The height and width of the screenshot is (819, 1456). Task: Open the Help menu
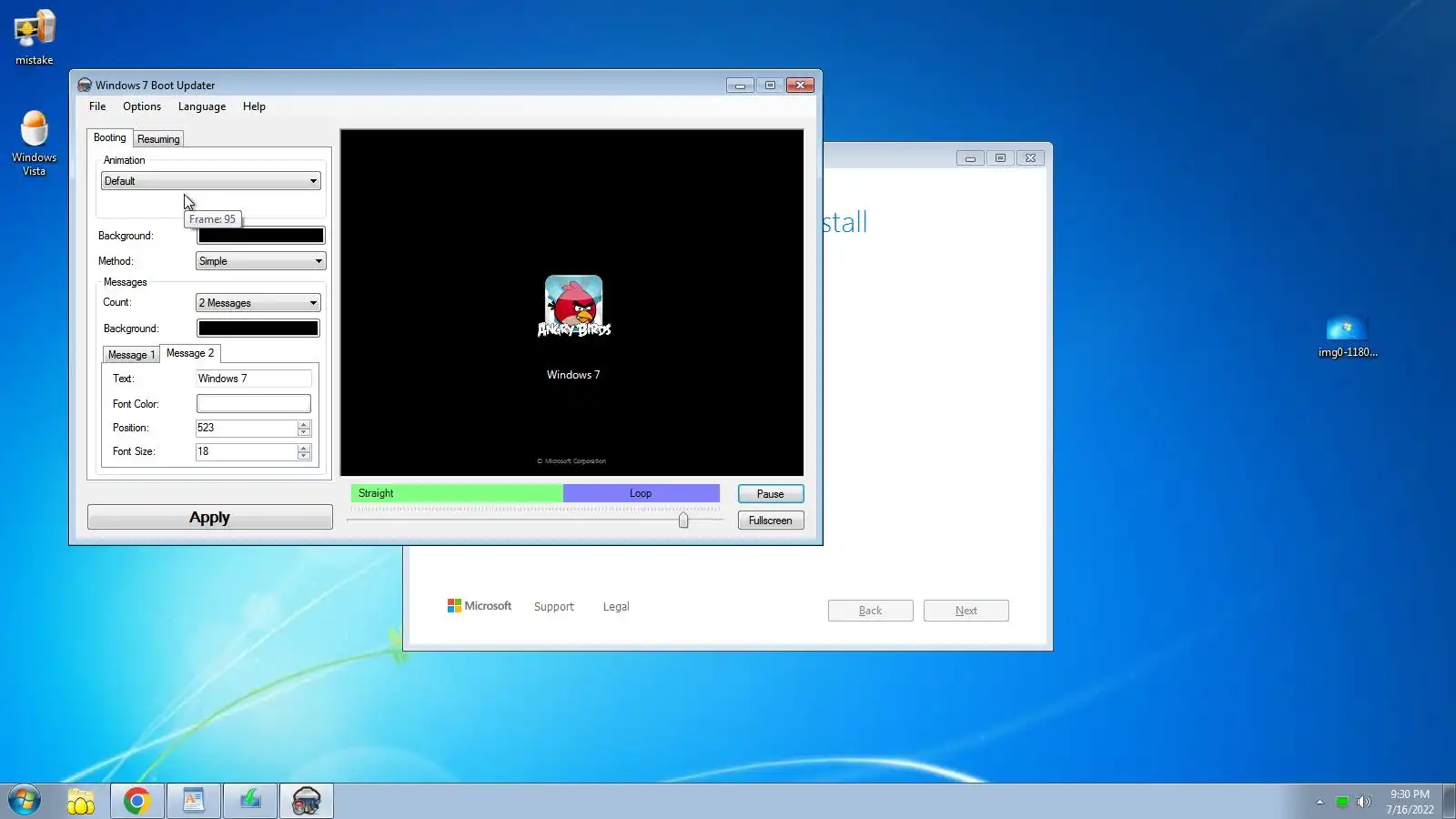254,106
